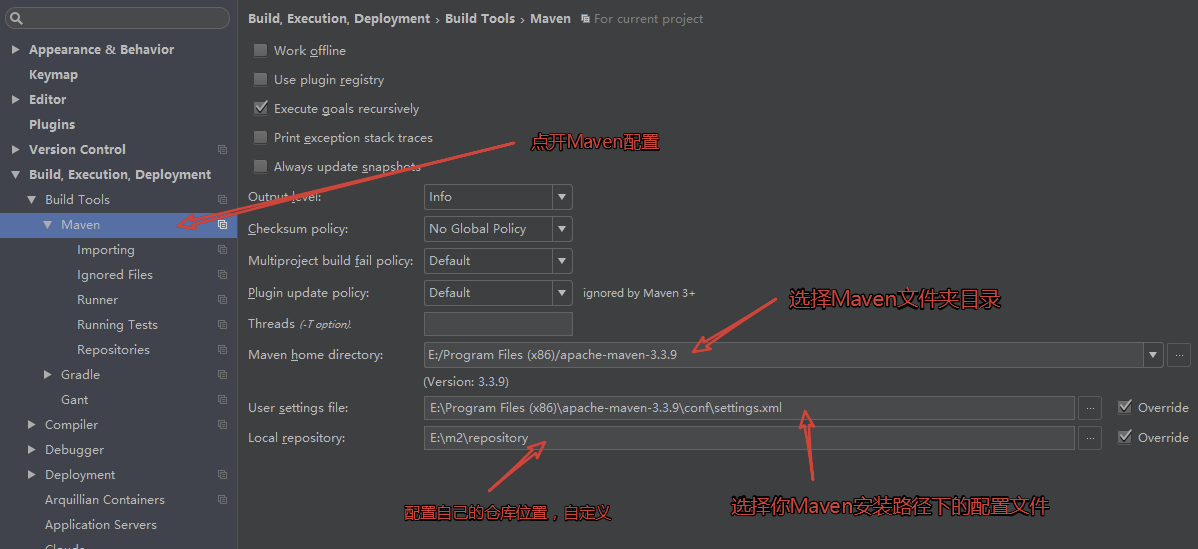The width and height of the screenshot is (1198, 549).
Task: Click project-level icon next to Deployment
Action: click(x=222, y=475)
